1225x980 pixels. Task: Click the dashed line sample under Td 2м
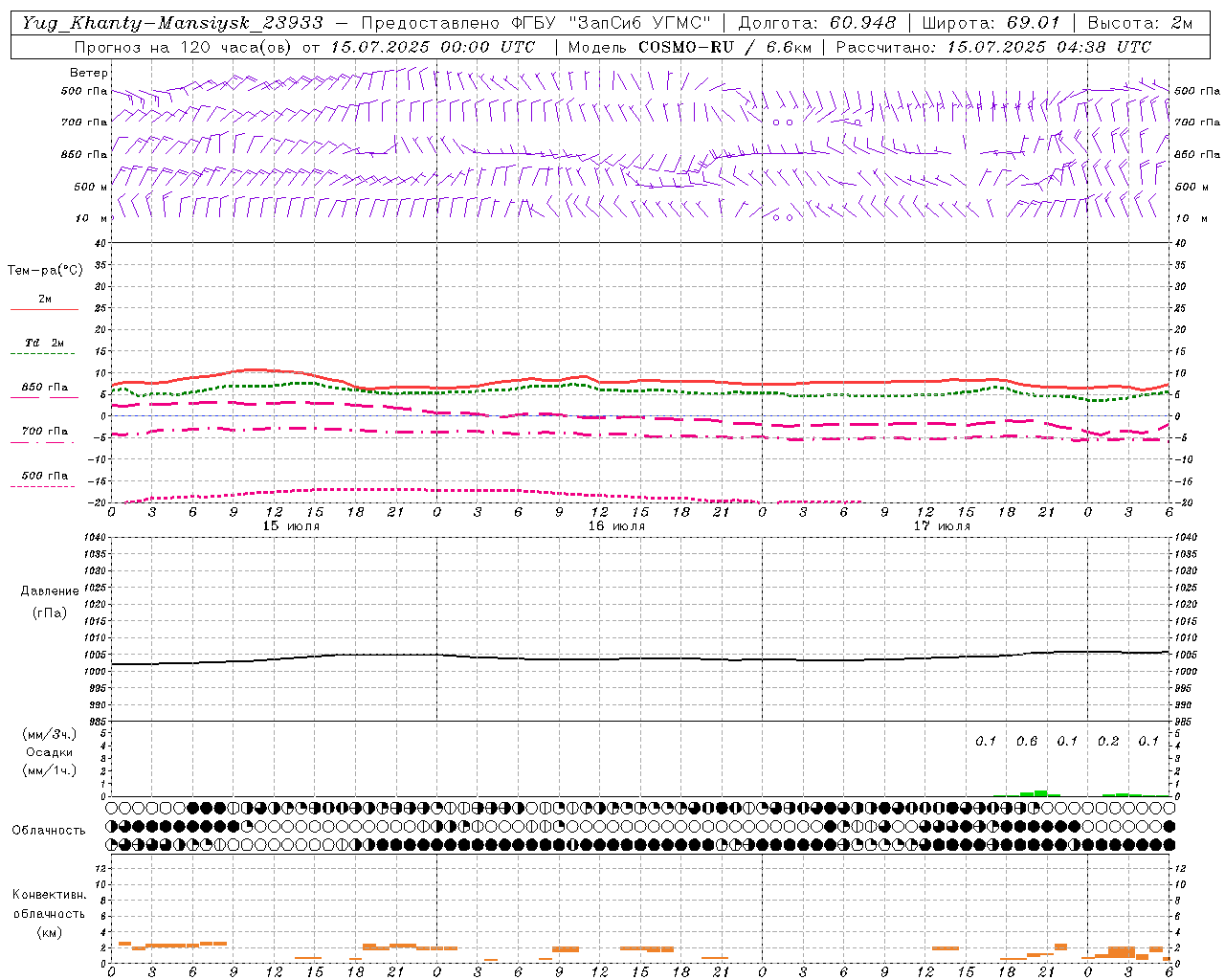42,354
